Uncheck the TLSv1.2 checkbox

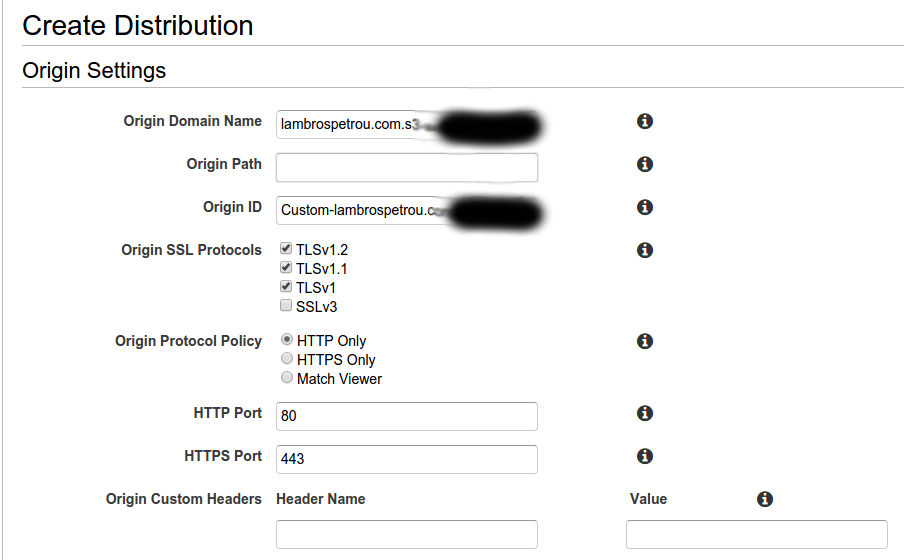pyautogui.click(x=287, y=249)
